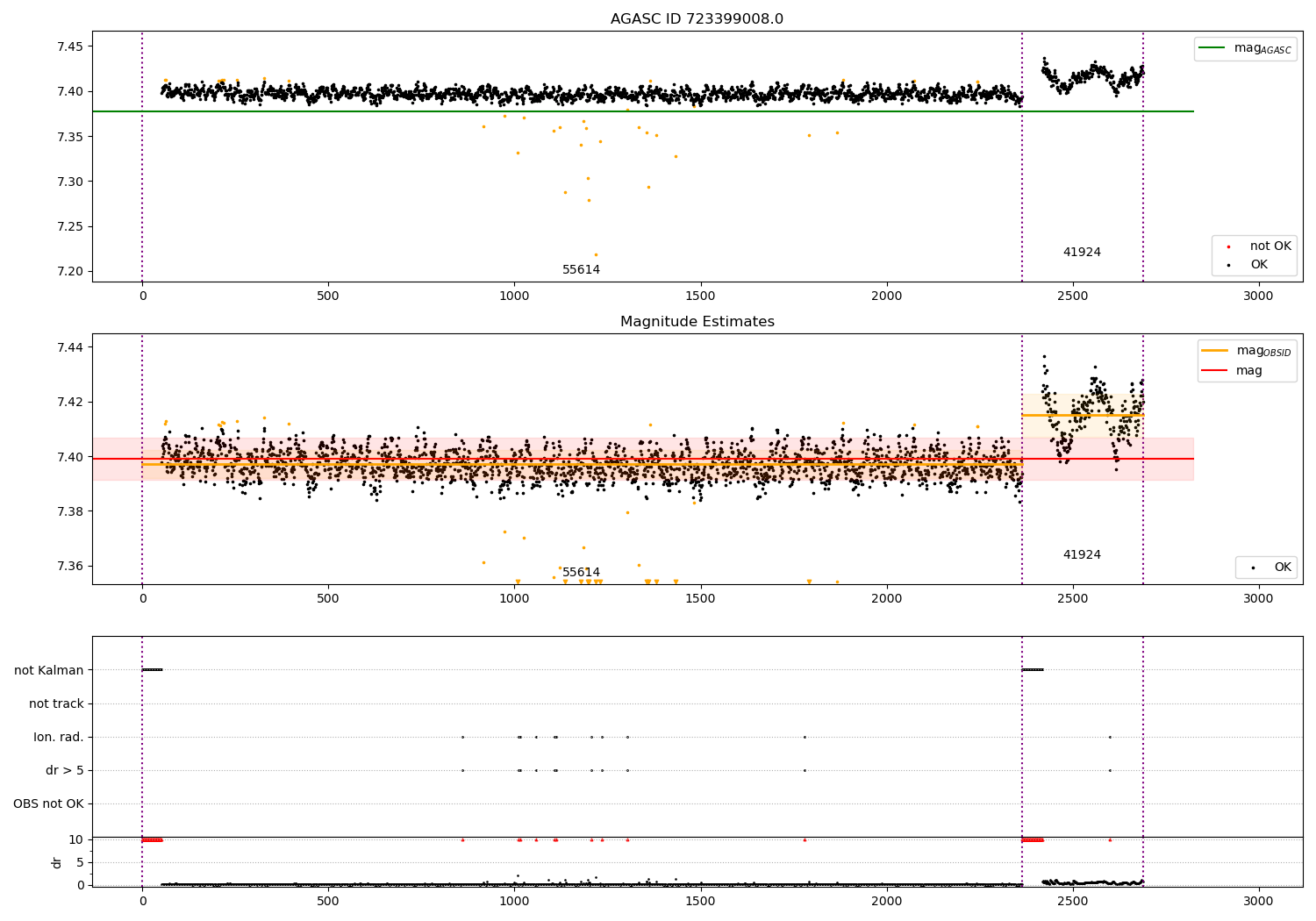Viewport: 1316px width, 921px height.
Task: Click the '500' x-tick under the top plot
Action: click(328, 296)
